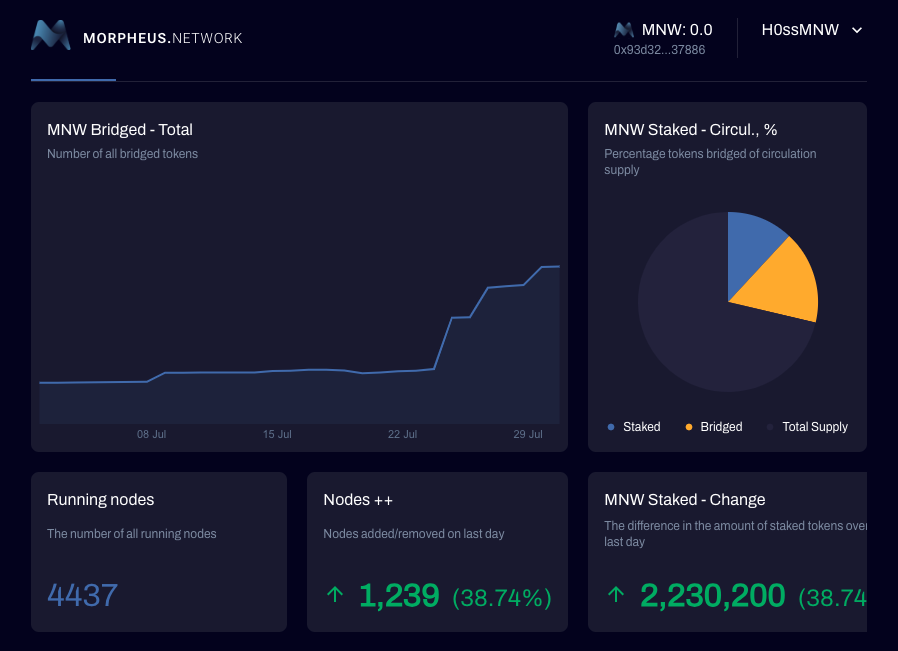
Task: Click the 2,230,200 staked change value
Action: pos(712,595)
